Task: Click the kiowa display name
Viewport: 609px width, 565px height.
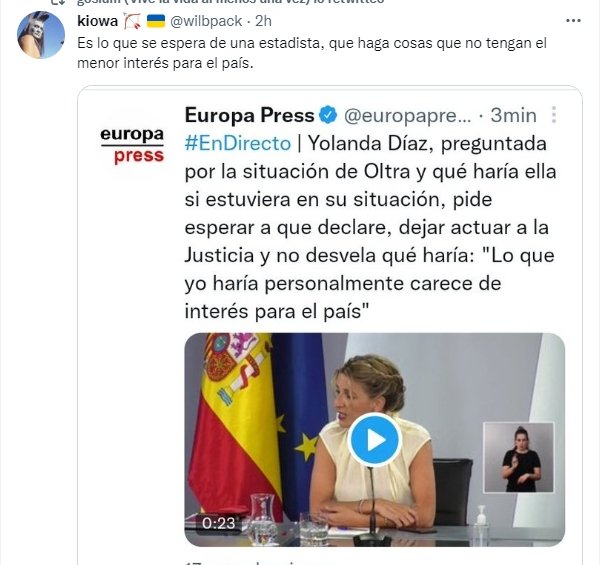Action: (x=97, y=21)
